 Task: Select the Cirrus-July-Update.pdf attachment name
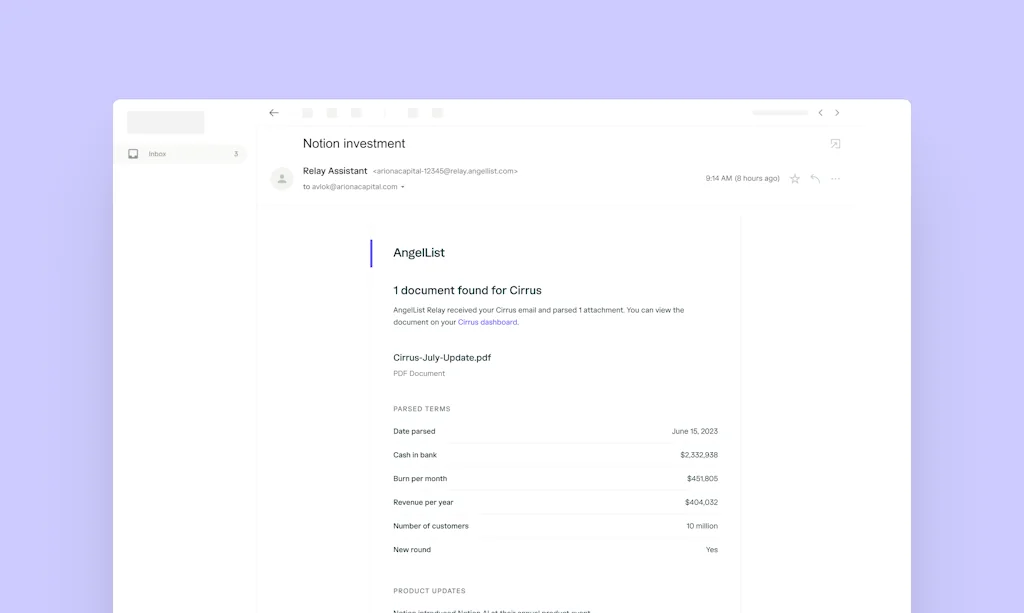[x=441, y=356]
